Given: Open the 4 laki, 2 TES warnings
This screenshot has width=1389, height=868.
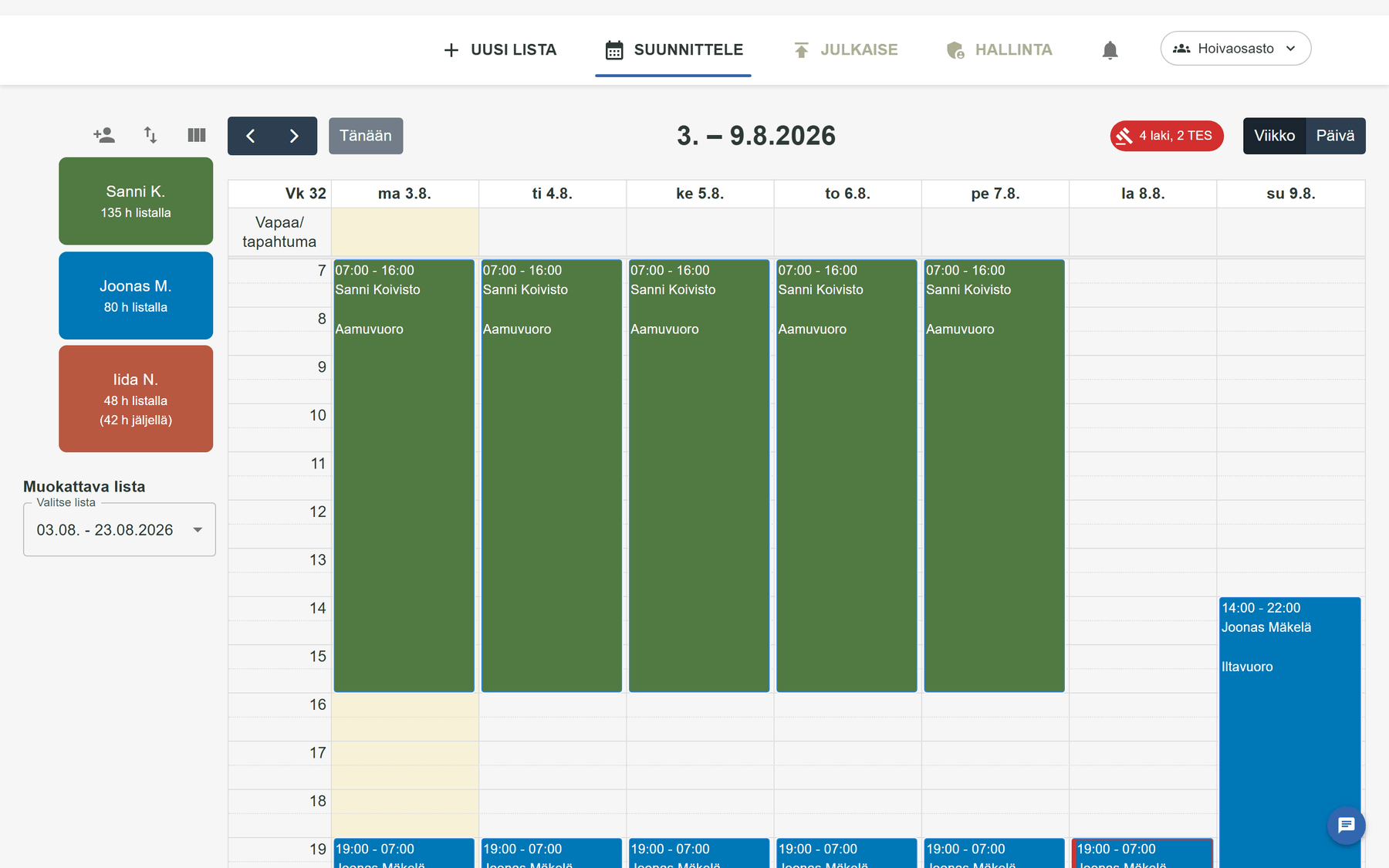Looking at the screenshot, I should [x=1167, y=136].
